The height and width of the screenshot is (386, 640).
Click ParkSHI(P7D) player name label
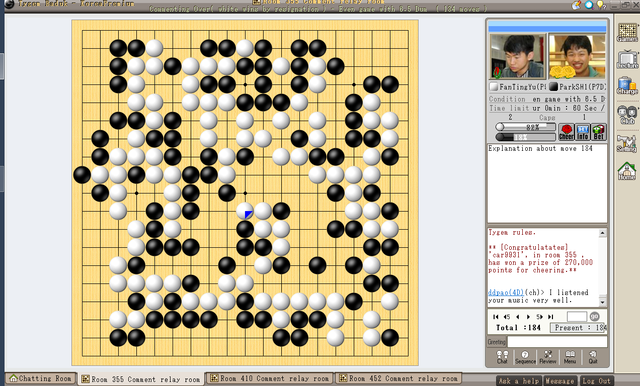(582, 87)
